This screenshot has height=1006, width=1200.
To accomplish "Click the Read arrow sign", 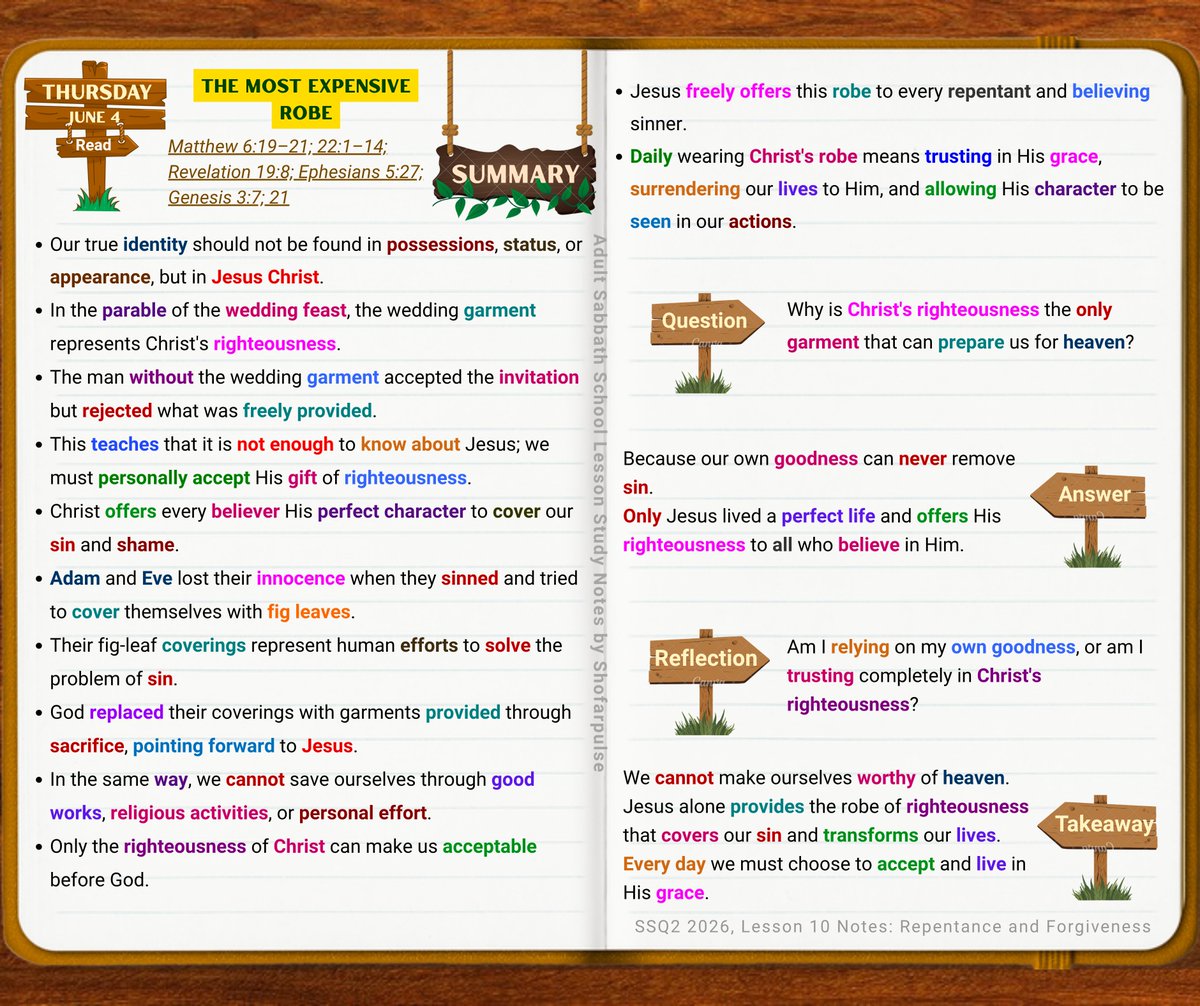I will pos(96,146).
